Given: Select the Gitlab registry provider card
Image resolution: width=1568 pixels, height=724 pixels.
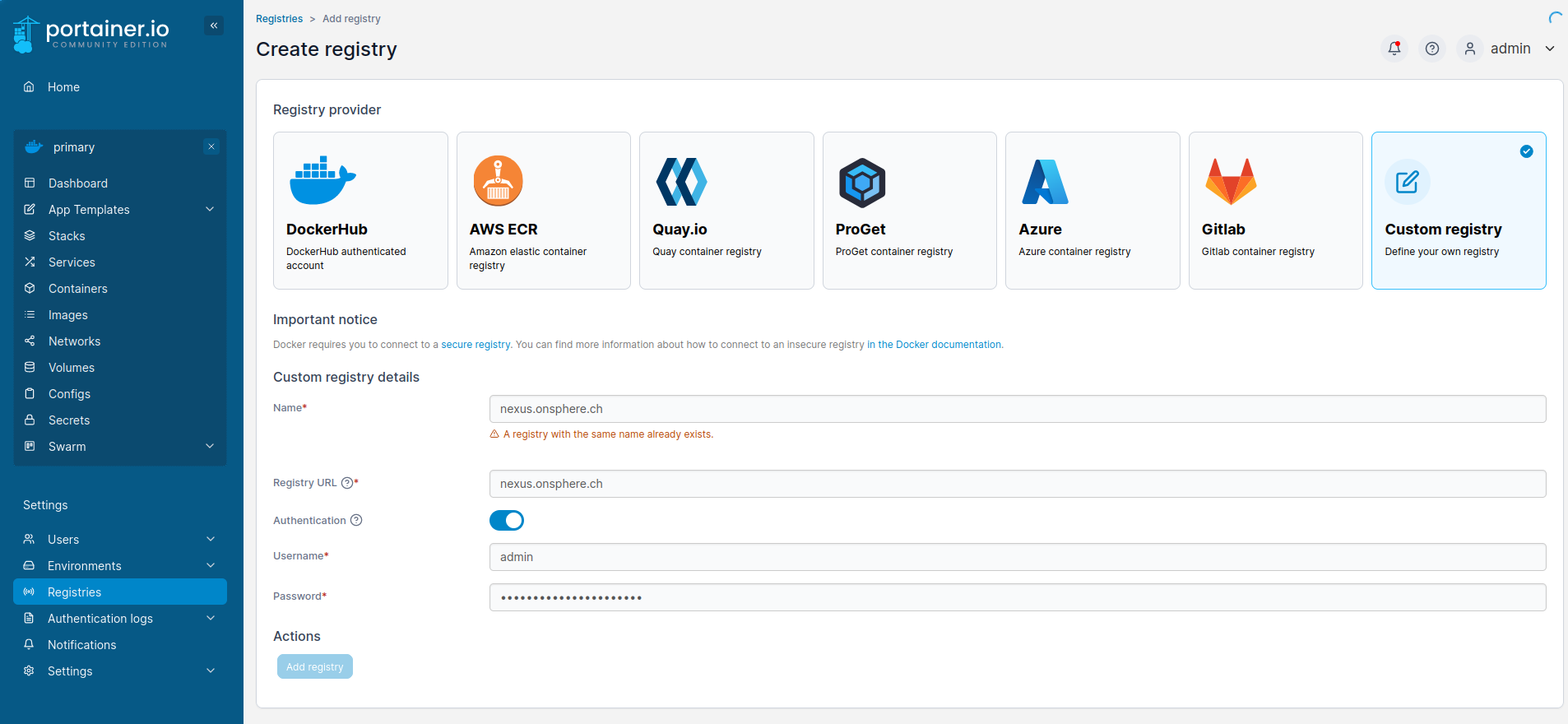Looking at the screenshot, I should (1276, 211).
